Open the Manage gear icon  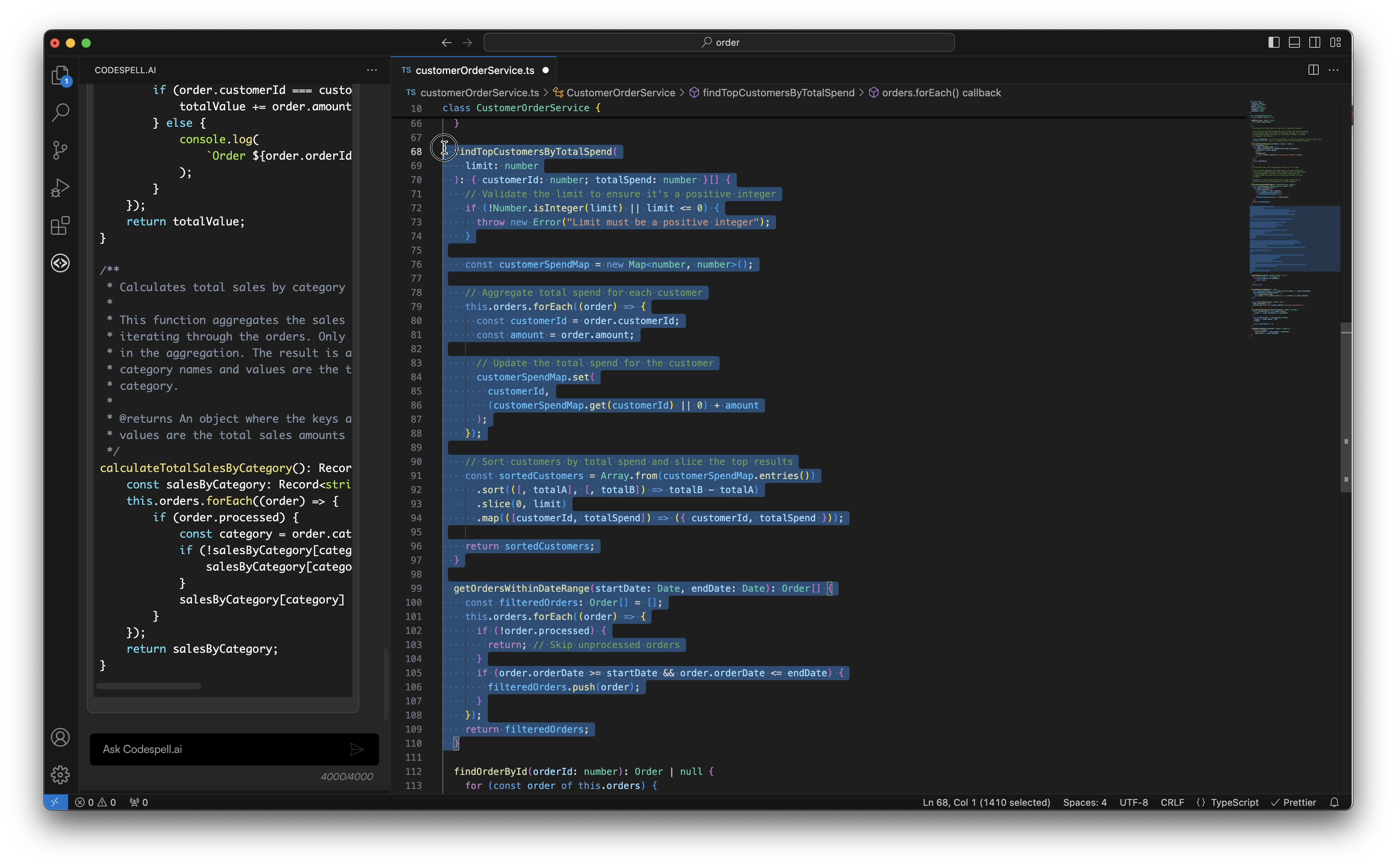[x=60, y=775]
